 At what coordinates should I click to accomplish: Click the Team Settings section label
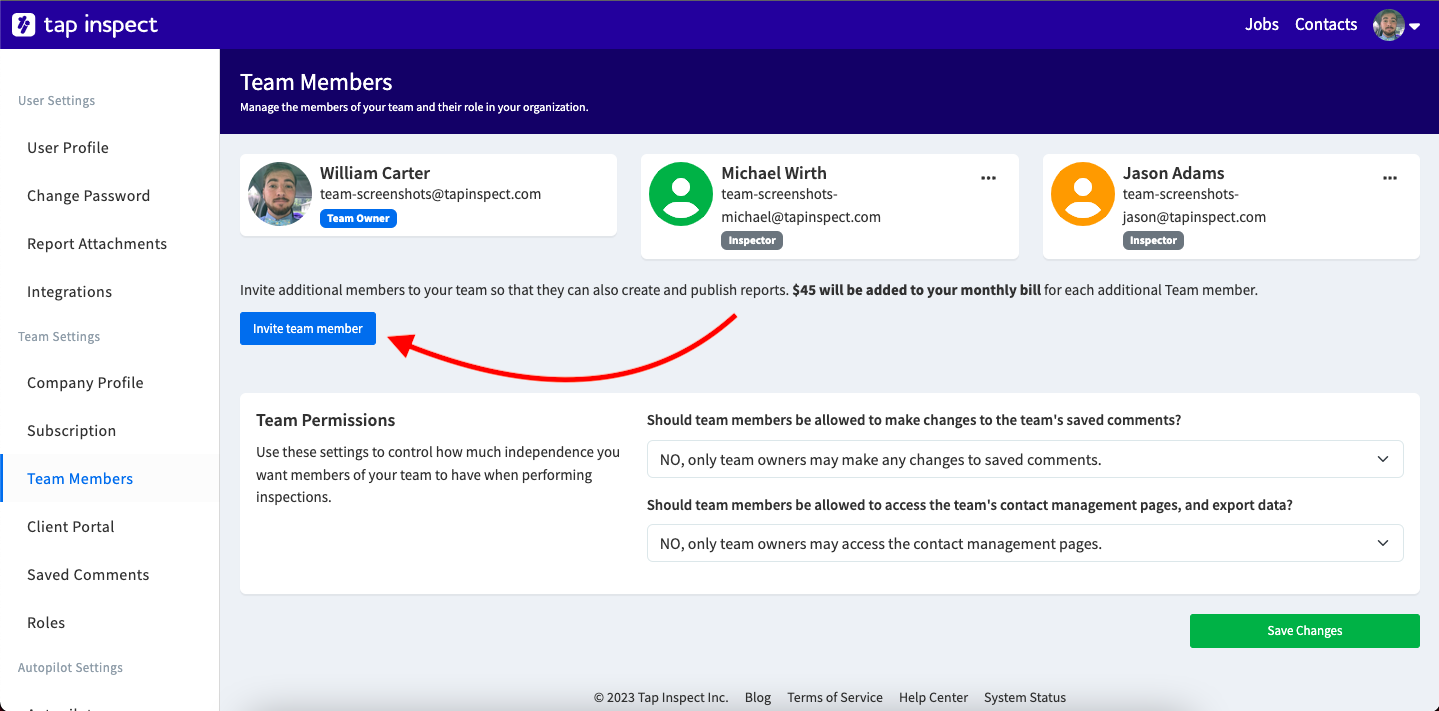click(x=59, y=337)
